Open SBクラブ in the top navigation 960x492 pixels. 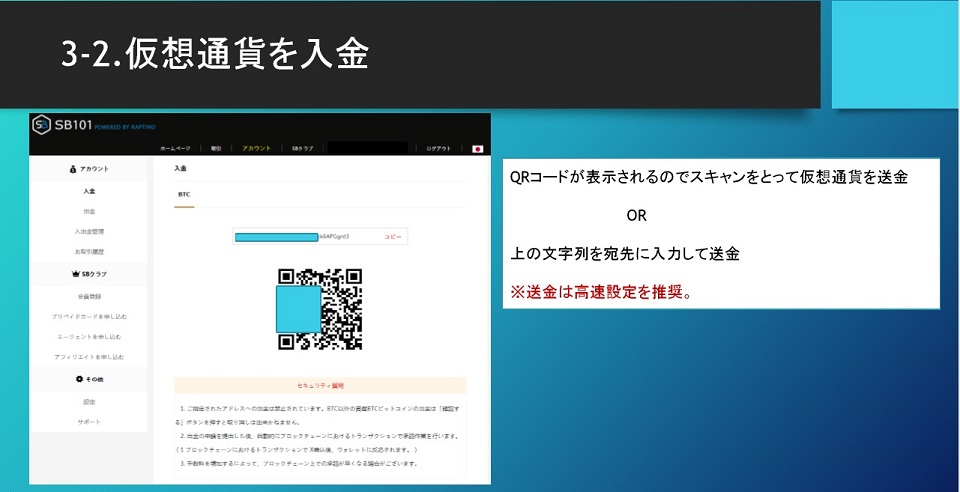click(302, 149)
